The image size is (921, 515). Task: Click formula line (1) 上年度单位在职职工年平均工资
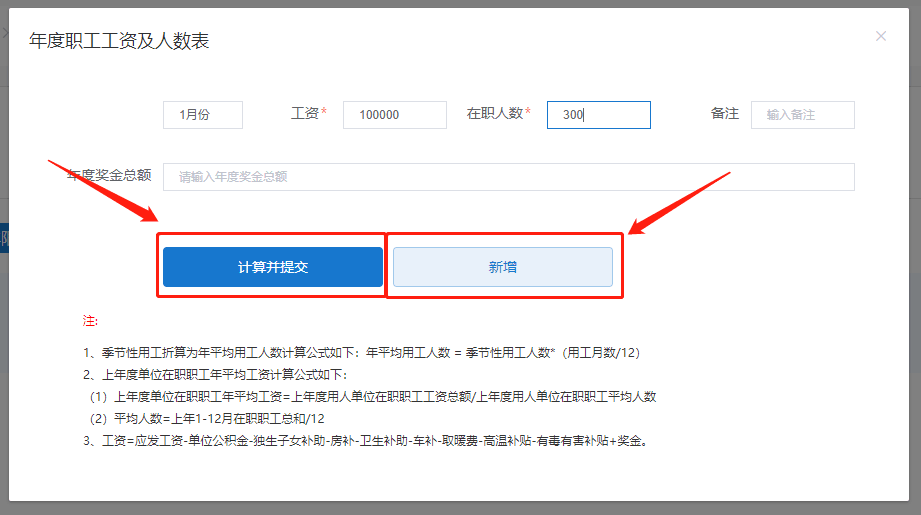372,396
